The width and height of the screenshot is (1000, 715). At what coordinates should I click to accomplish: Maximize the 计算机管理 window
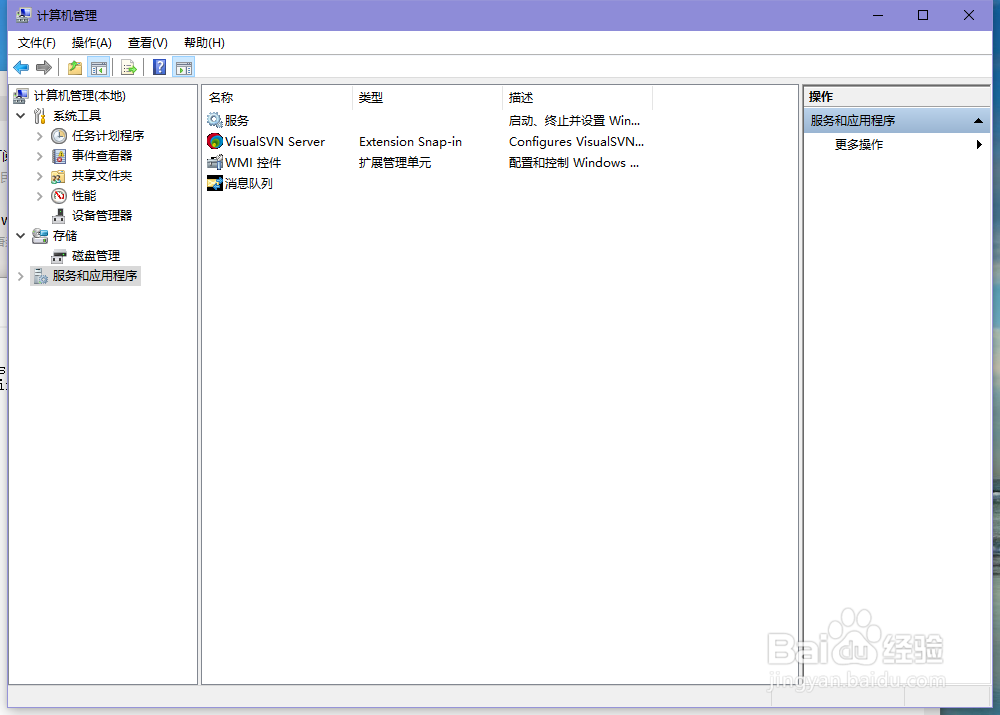click(x=923, y=15)
